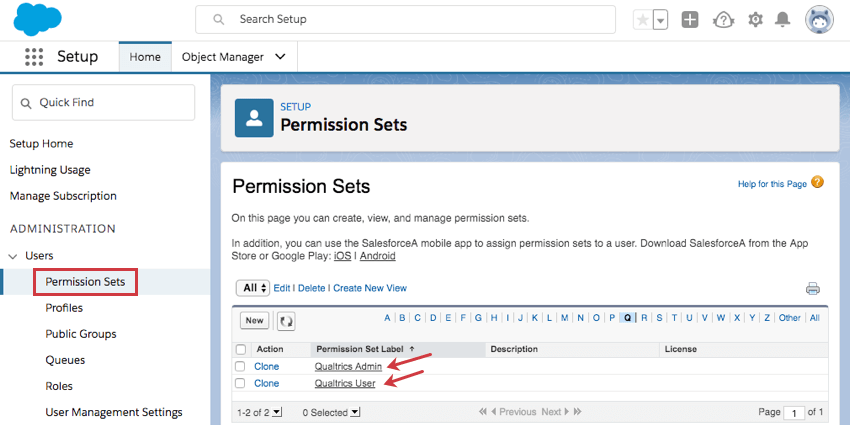Open the notifications bell

click(x=782, y=20)
